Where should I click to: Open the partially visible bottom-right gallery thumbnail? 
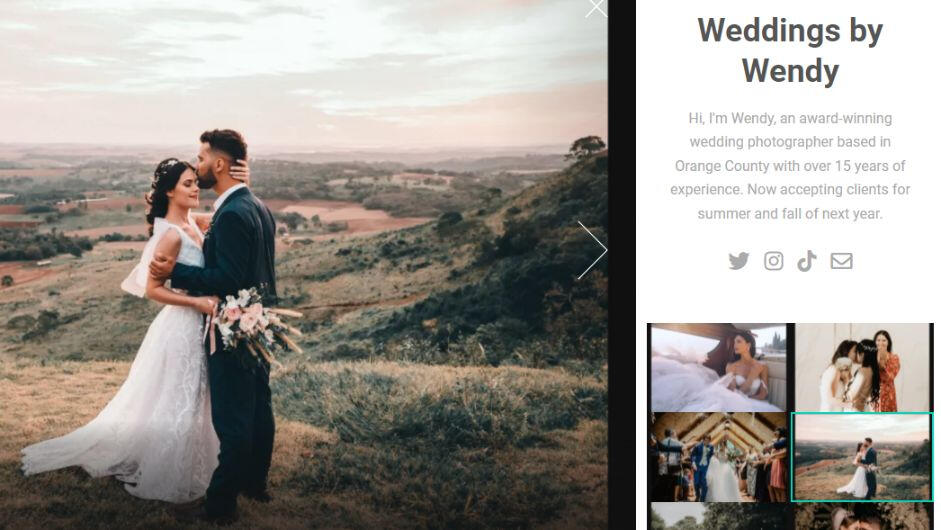tap(863, 517)
